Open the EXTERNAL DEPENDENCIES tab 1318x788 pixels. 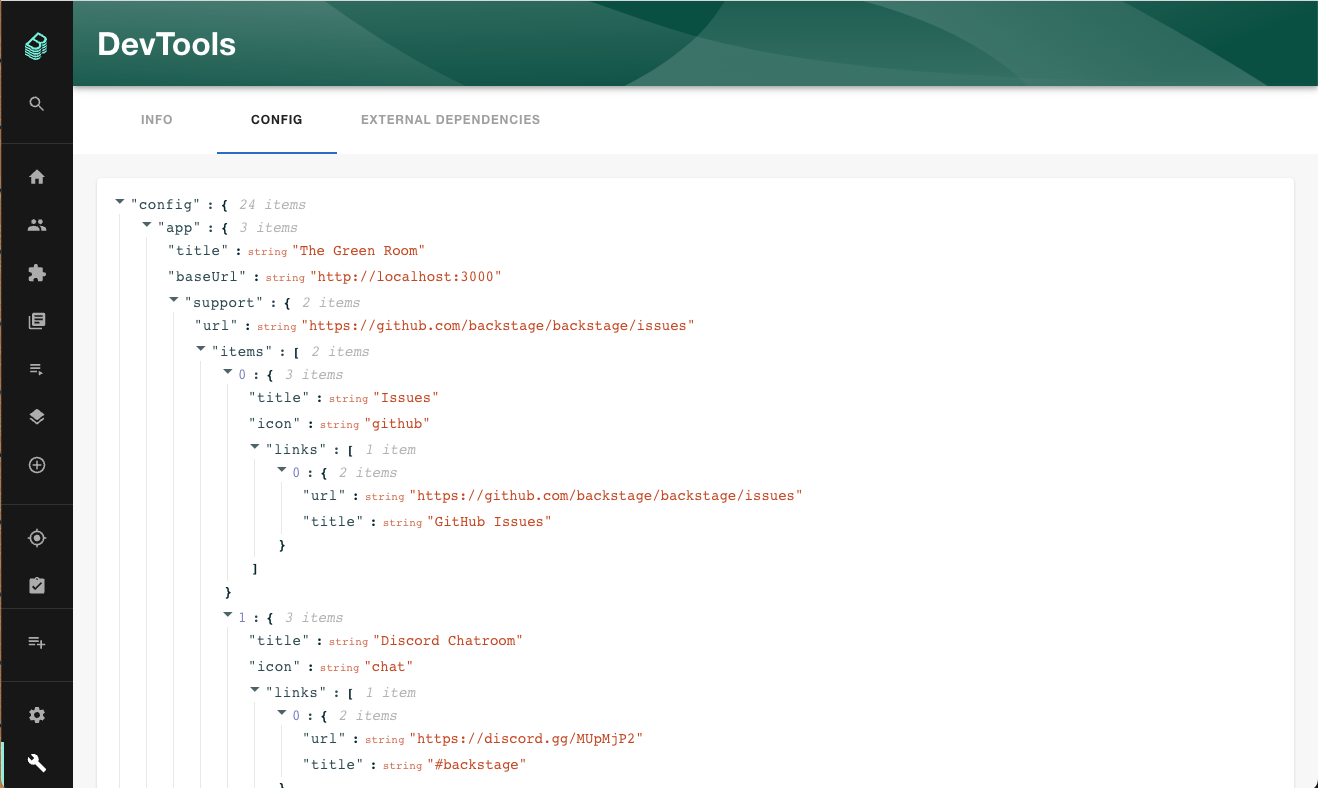point(450,119)
